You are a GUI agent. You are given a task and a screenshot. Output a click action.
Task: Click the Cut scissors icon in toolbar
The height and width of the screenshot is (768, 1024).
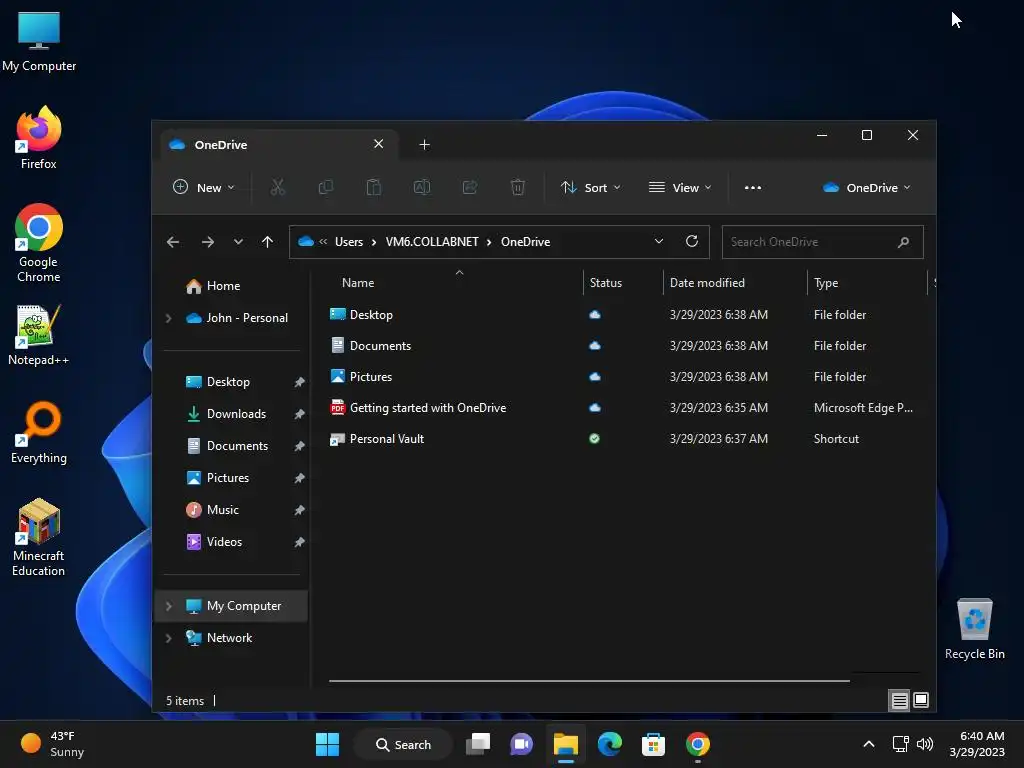278,187
